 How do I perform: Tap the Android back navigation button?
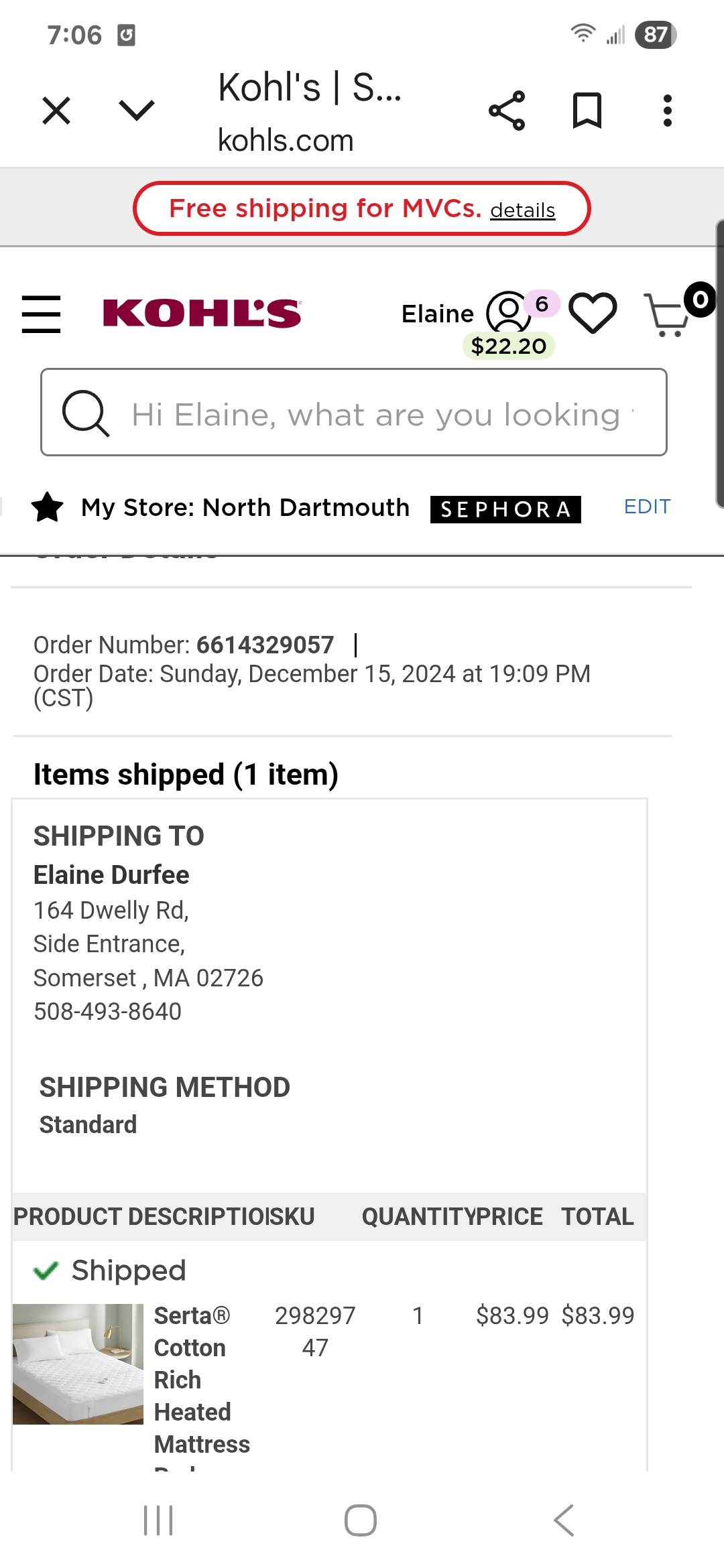pos(564,1520)
